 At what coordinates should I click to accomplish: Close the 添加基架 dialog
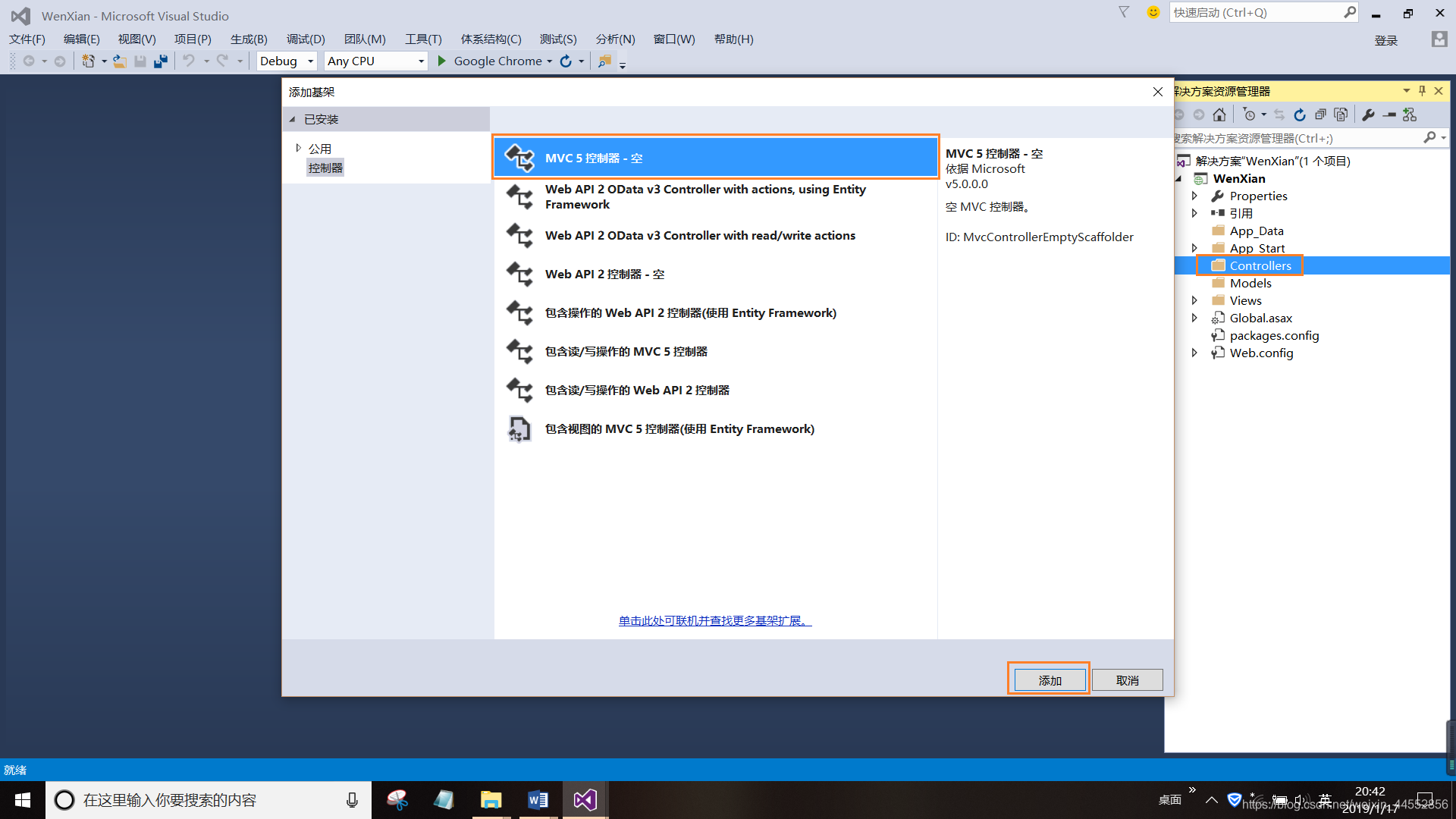click(x=1157, y=92)
